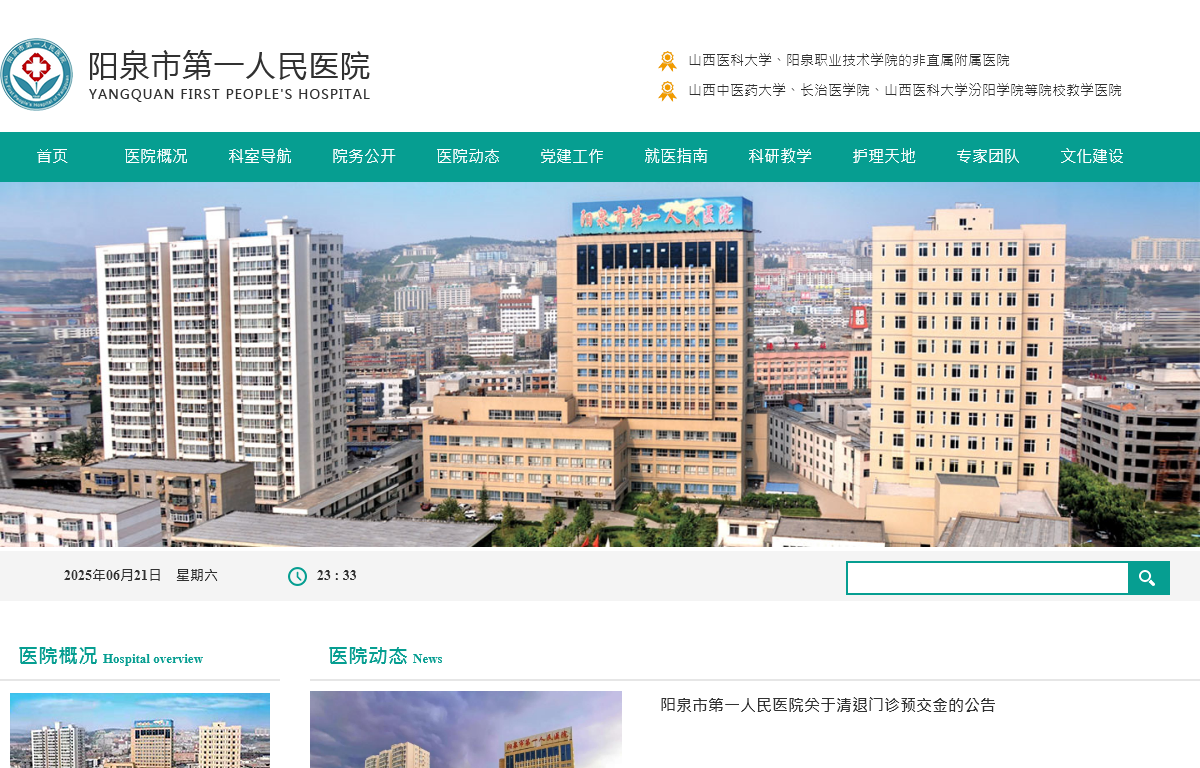The image size is (1200, 768).
Task: Focus the site search input field
Action: [987, 578]
